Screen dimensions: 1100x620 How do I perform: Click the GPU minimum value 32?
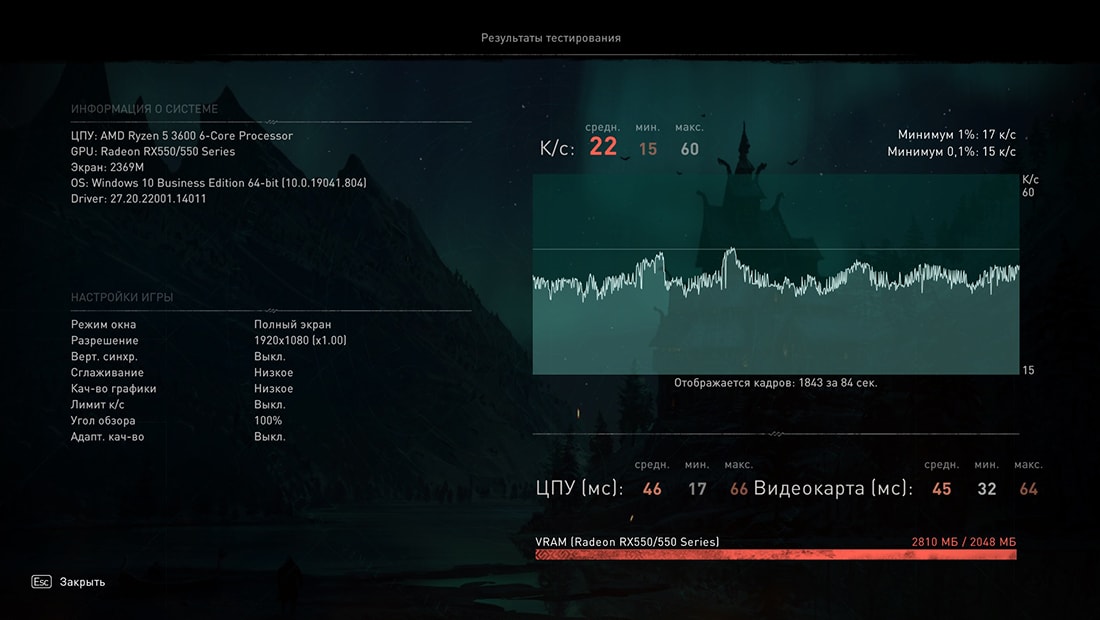click(986, 489)
